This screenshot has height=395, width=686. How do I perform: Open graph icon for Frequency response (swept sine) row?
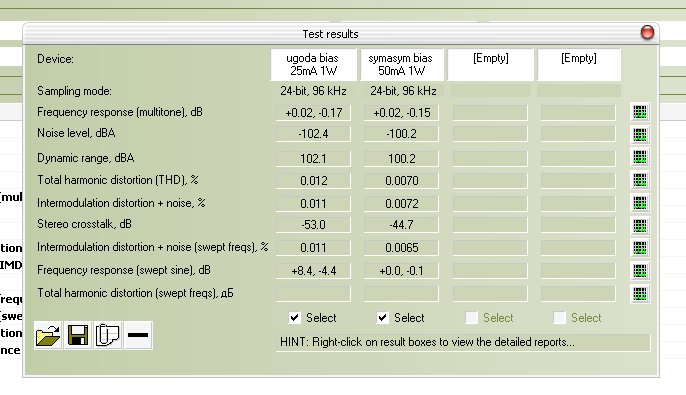[640, 271]
